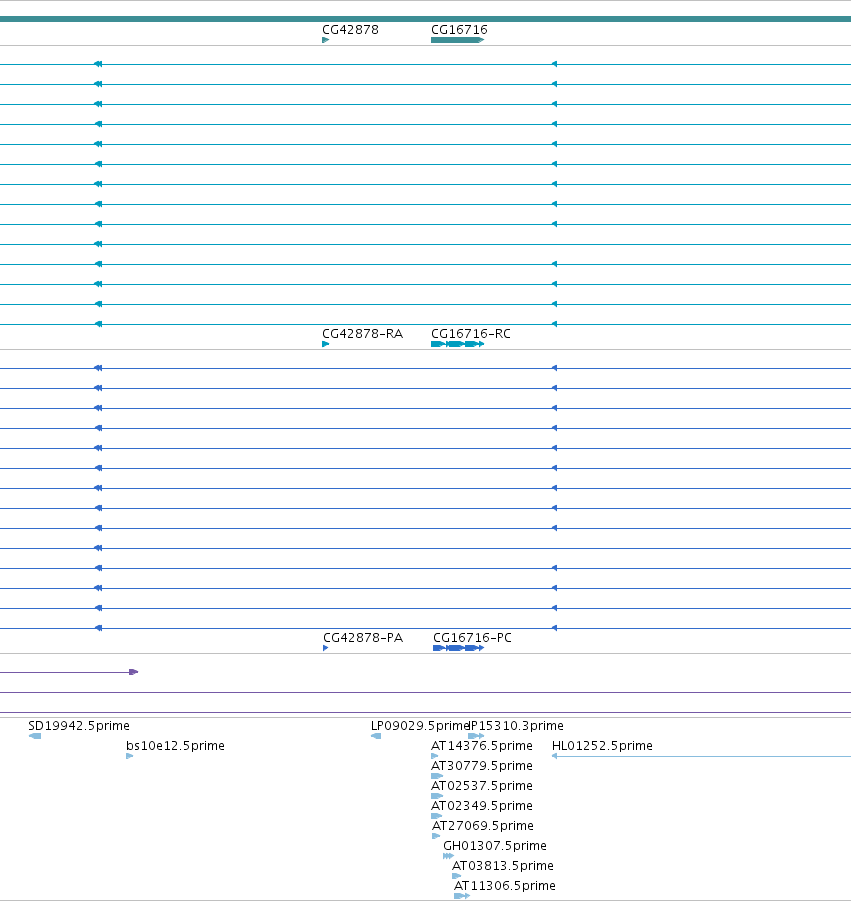Screen dimensions: 851x901
Task: Click the AT14376.5prime arrow glyph
Action: 435,756
